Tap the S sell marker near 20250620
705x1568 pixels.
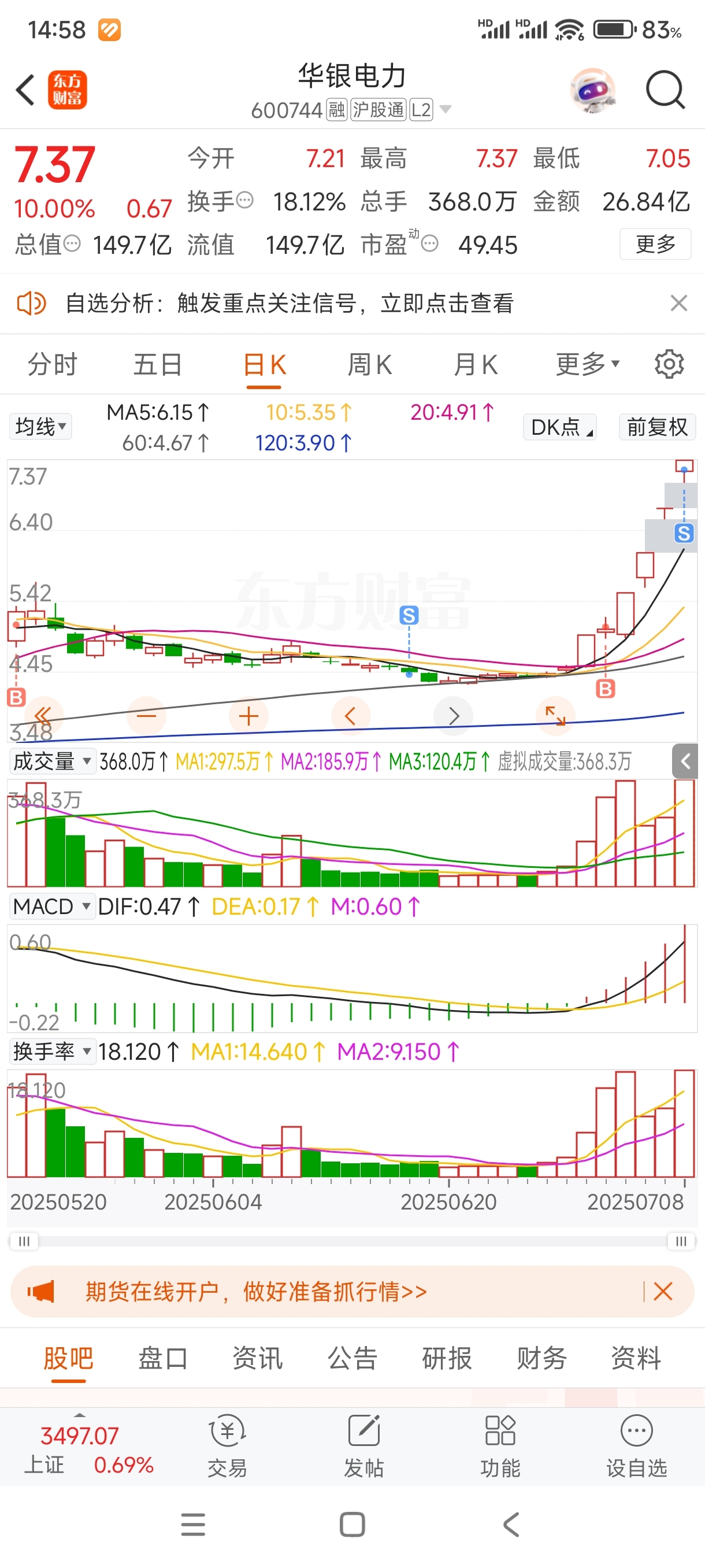409,615
